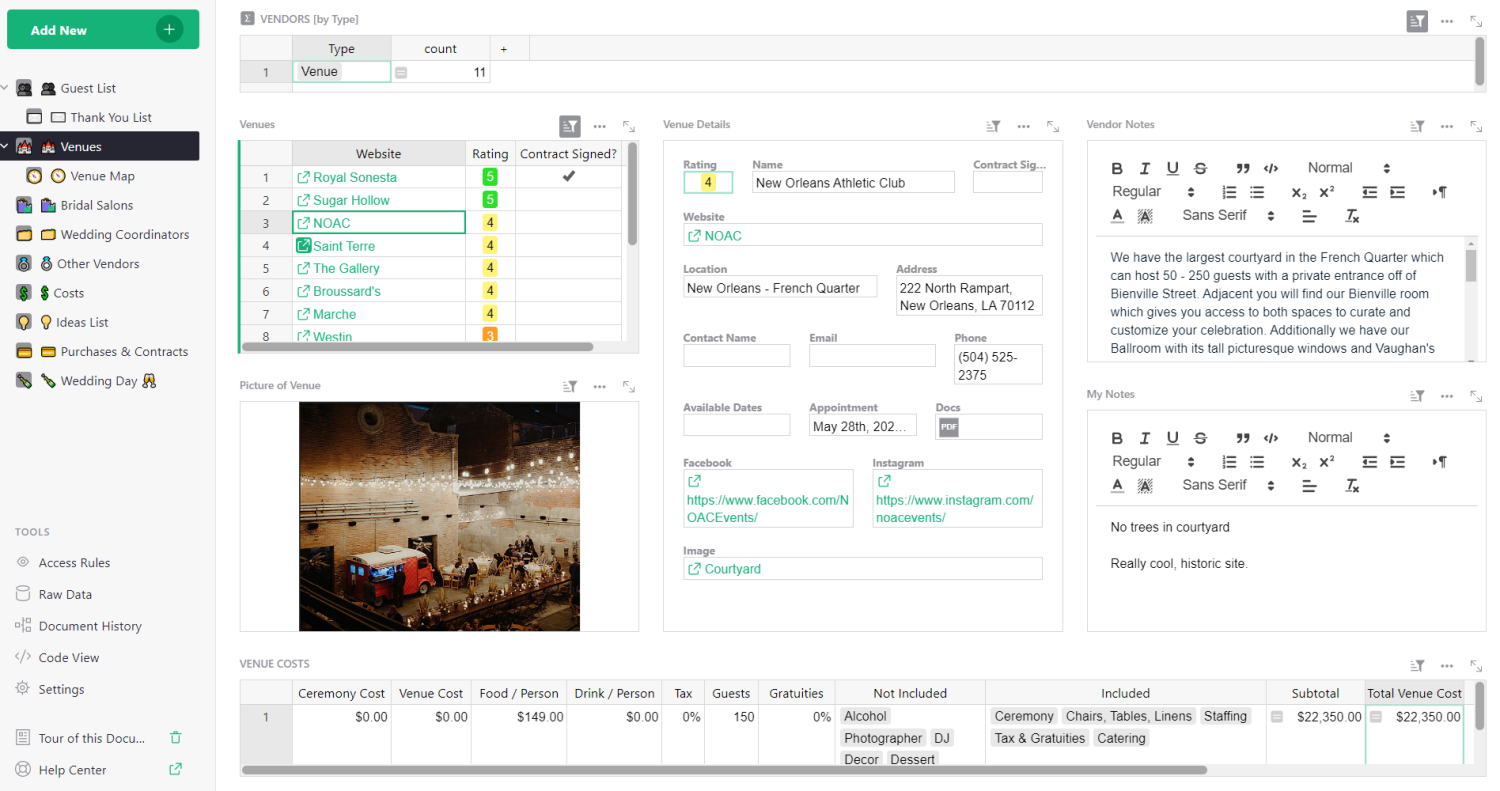Start numbered list in Vendor Notes editor
This screenshot has width=1500, height=791.
[1230, 192]
